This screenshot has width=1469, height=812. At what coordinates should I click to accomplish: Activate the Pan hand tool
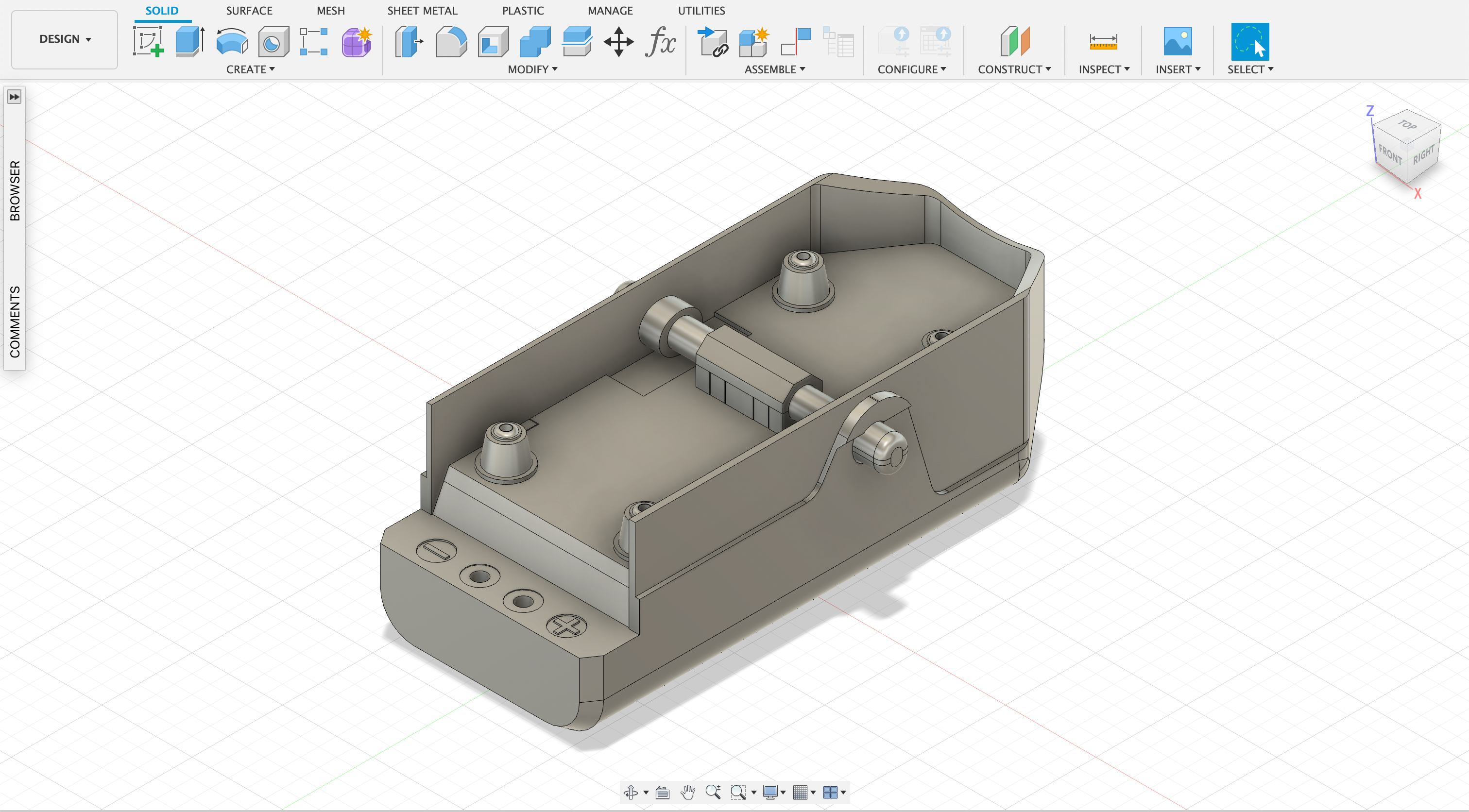tap(688, 792)
